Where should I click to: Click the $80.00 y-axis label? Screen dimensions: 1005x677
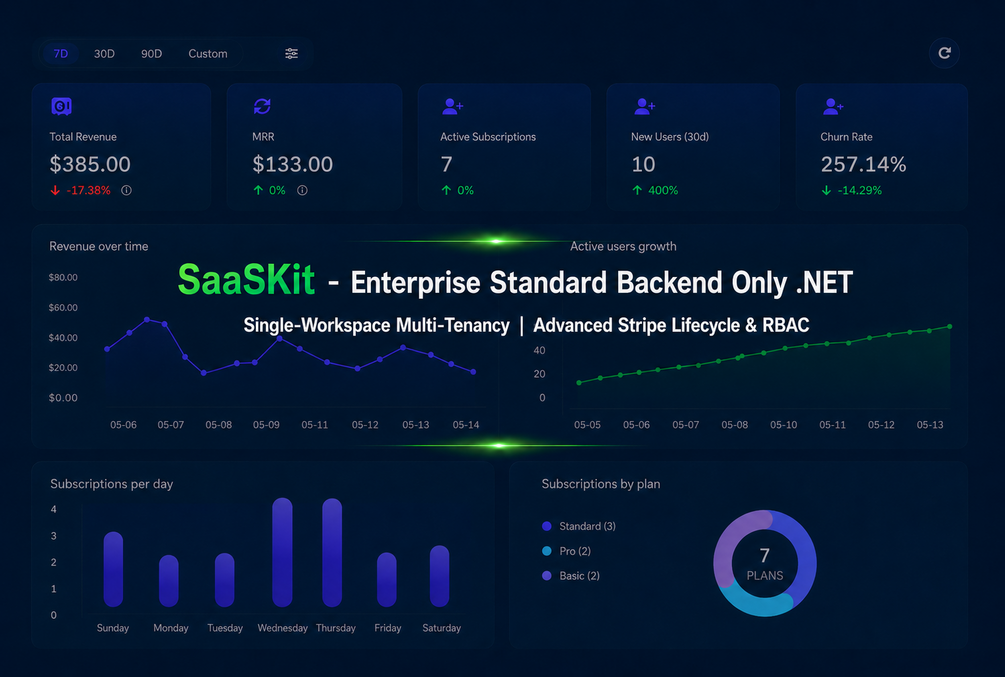point(63,277)
